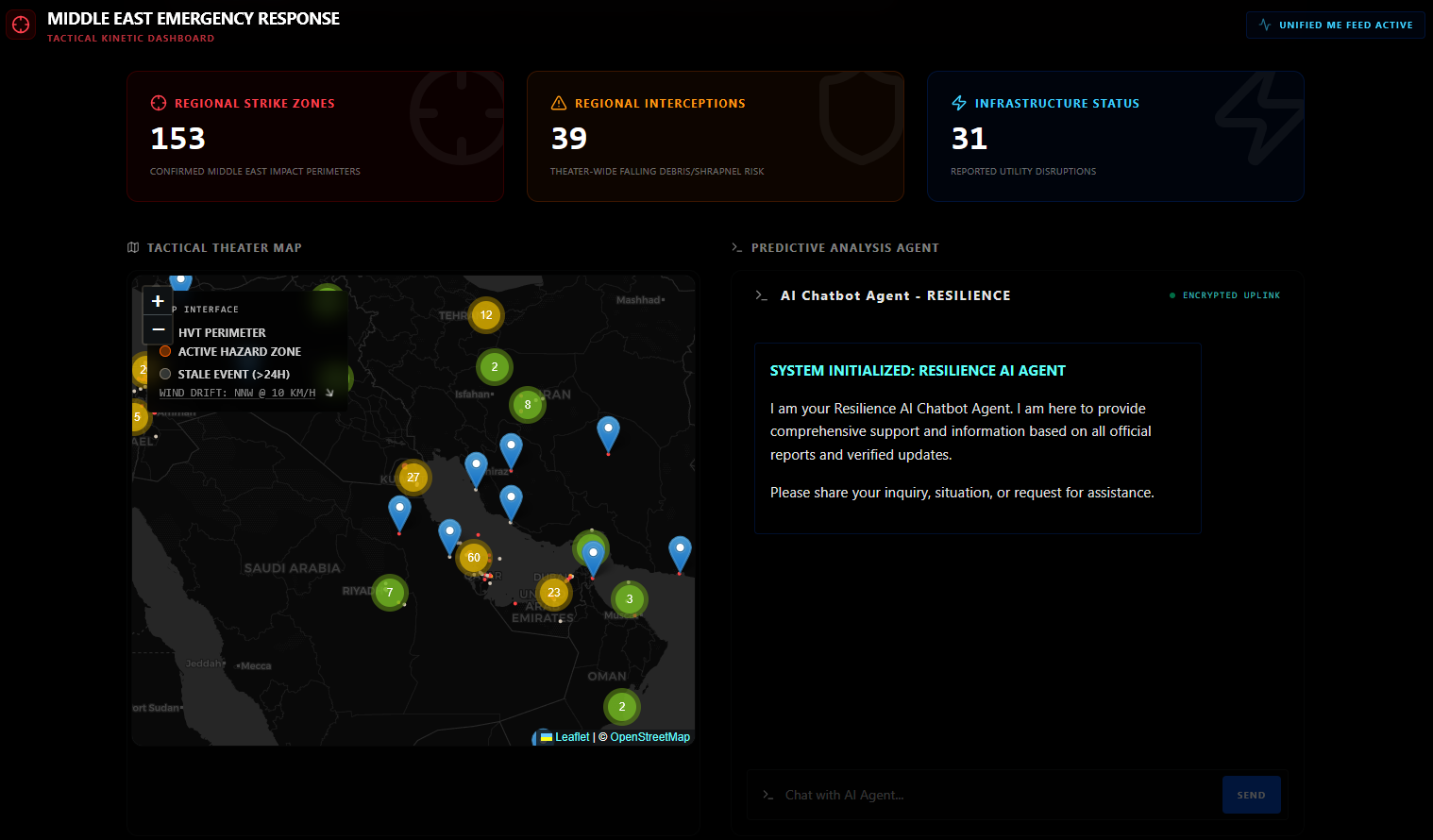The width and height of the screenshot is (1433, 840).
Task: Click the Infrastructure Status lightning bolt icon
Action: pos(959,103)
